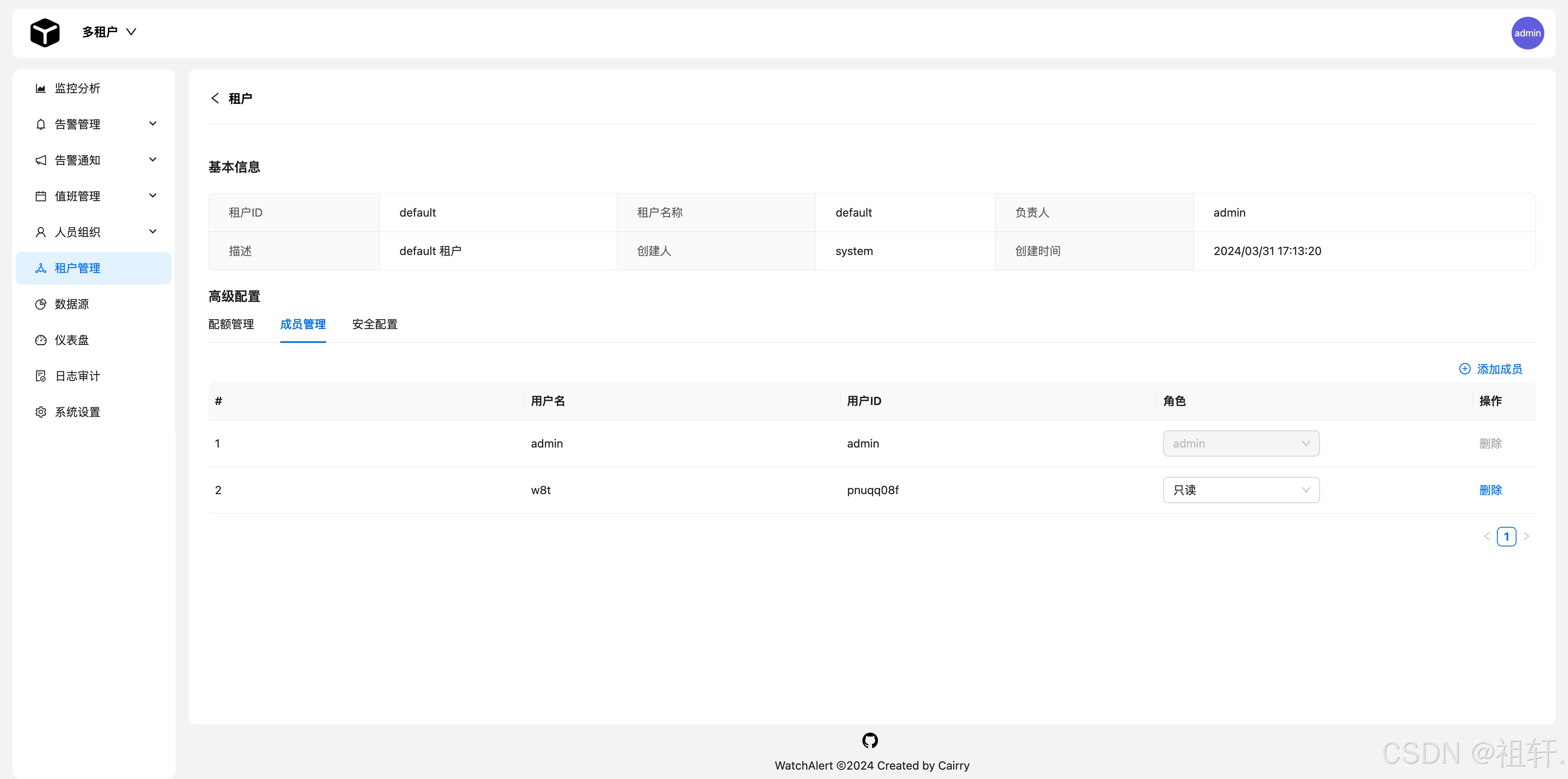The image size is (1568, 779).
Task: Click the 仪表盘 gauge icon
Action: (x=41, y=340)
